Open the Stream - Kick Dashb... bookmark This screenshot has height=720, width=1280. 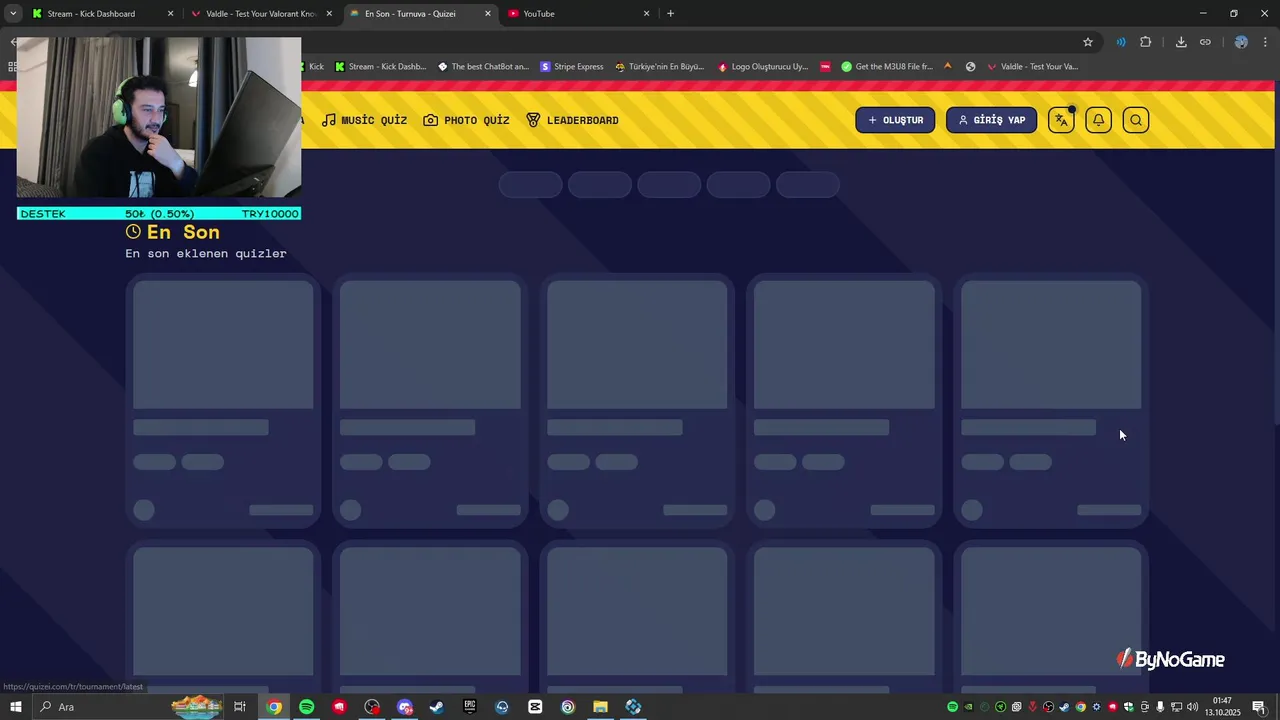(380, 67)
